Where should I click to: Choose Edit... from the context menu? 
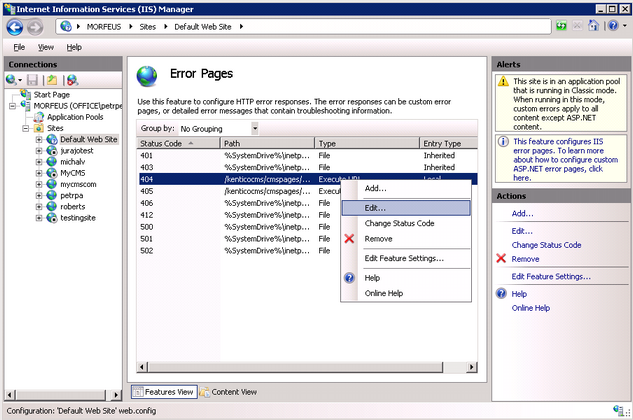click(x=406, y=208)
